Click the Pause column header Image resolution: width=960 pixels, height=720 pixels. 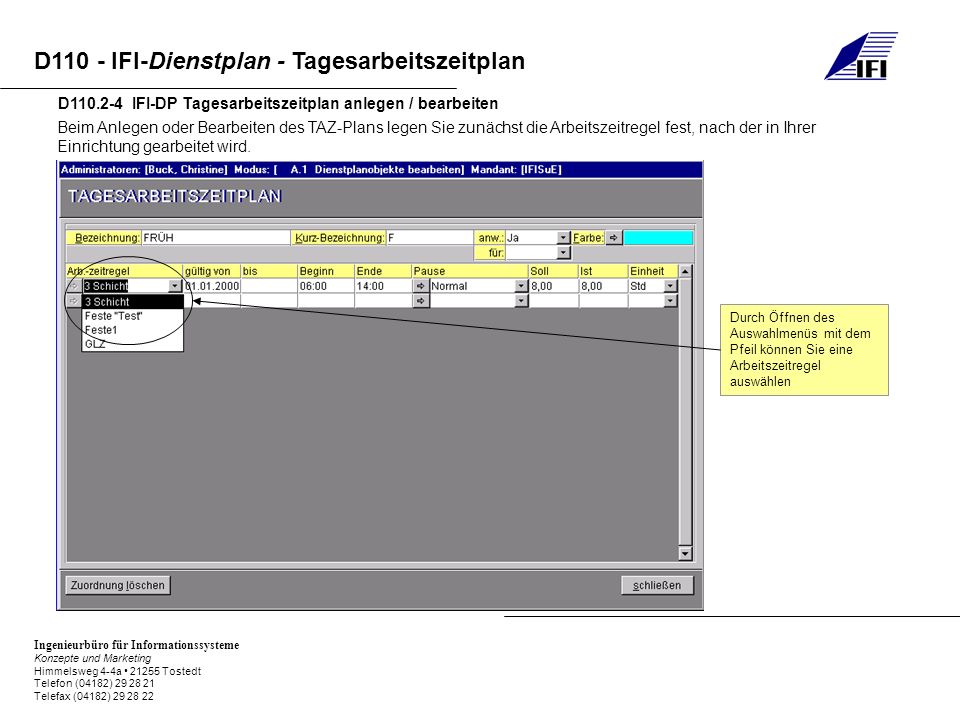point(470,271)
